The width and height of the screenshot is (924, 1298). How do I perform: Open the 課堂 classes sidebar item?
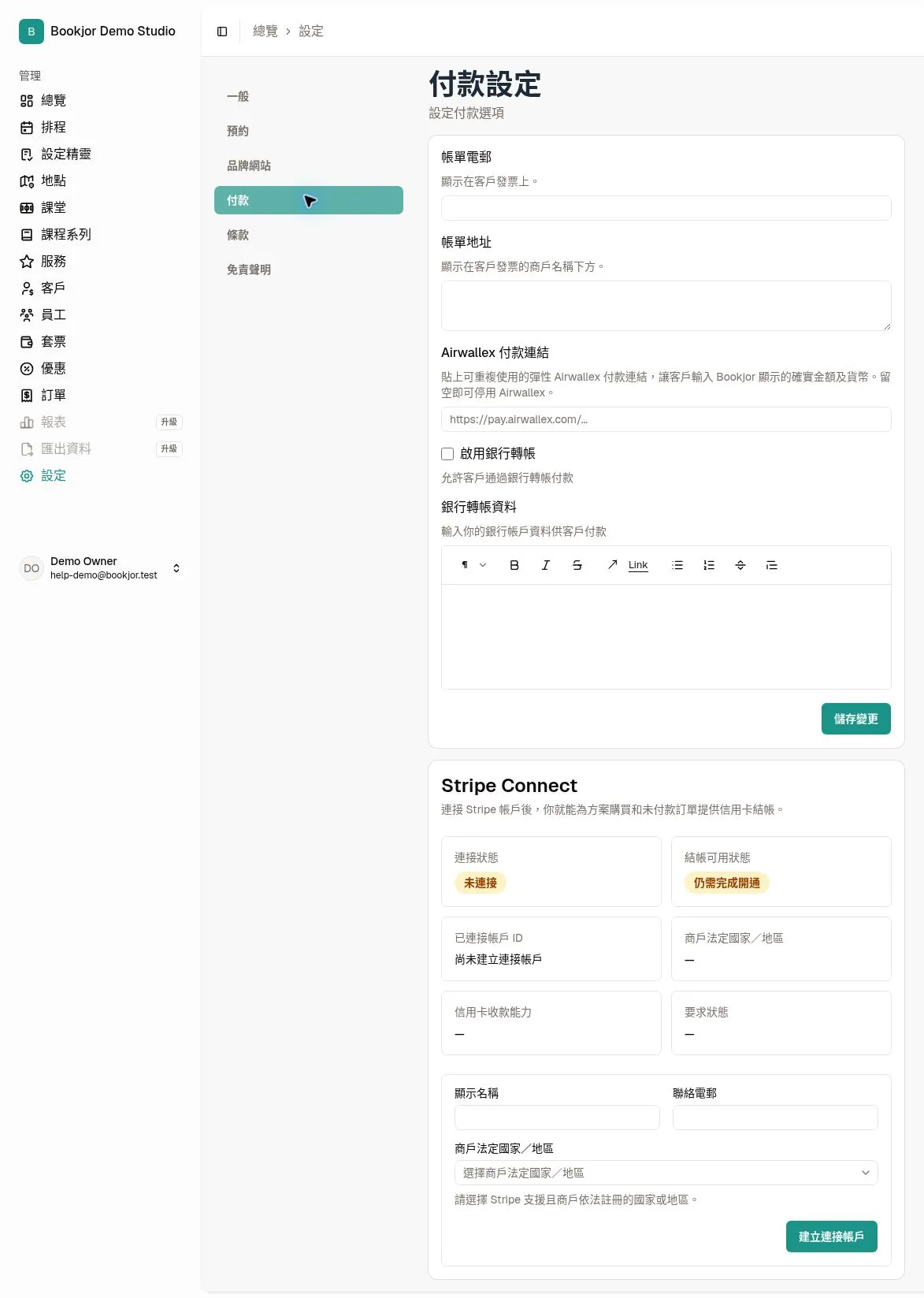(x=100, y=208)
